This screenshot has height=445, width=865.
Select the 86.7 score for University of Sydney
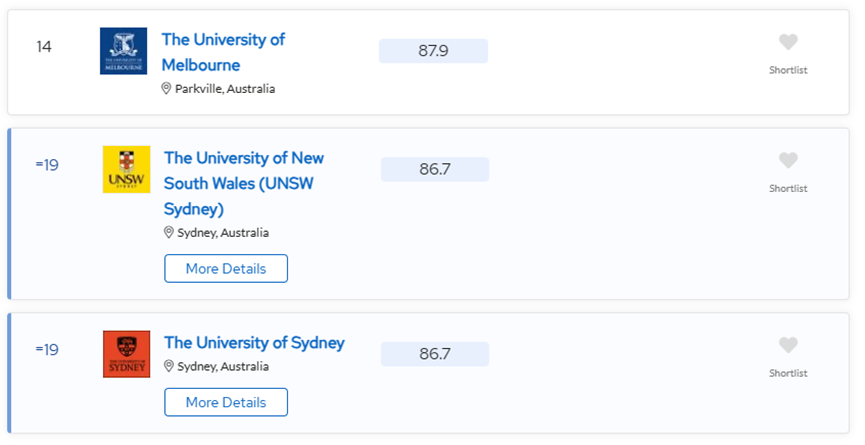point(435,354)
